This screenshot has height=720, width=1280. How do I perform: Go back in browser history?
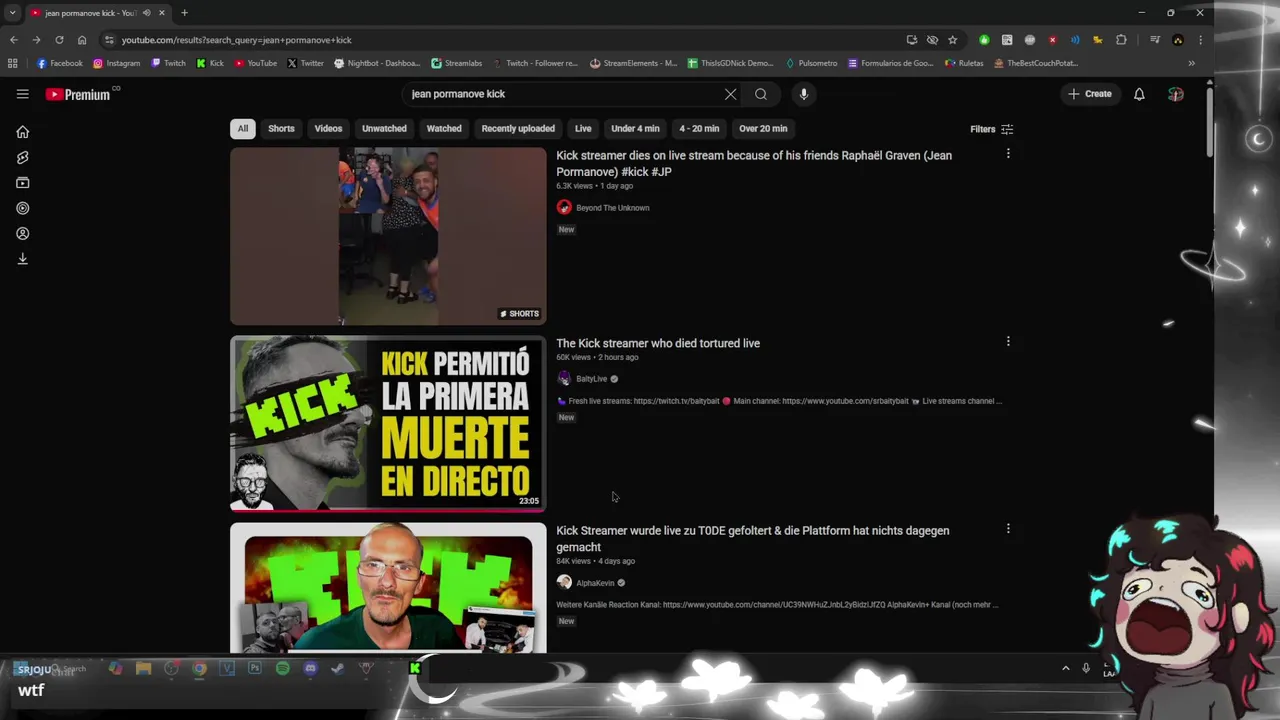(13, 40)
